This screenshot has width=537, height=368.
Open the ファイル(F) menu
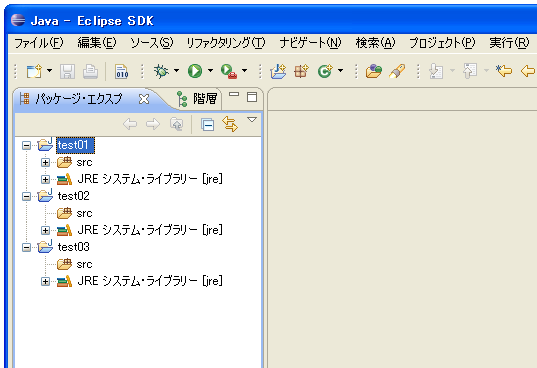click(x=38, y=43)
